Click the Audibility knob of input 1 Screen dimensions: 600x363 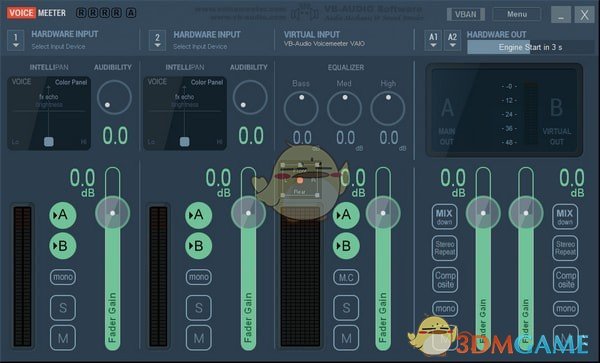114,97
